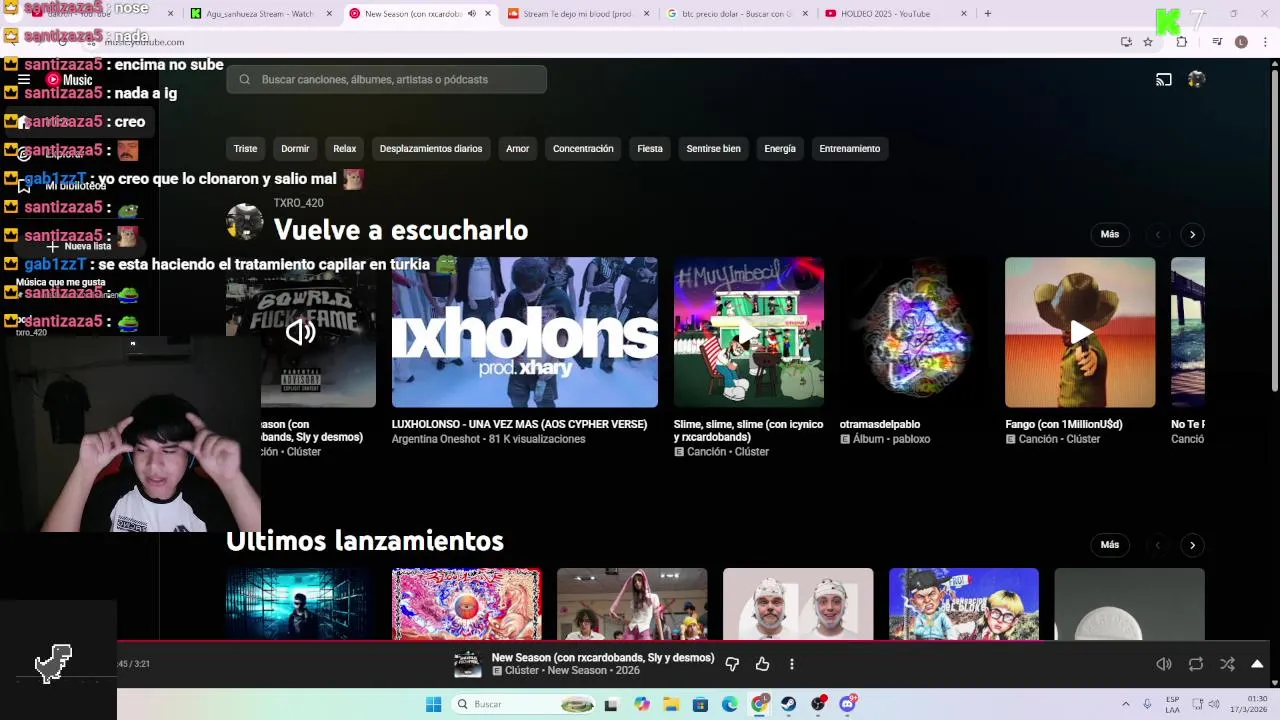Focus the Buscar canciones search field
This screenshot has height=720, width=1280.
coord(387,80)
